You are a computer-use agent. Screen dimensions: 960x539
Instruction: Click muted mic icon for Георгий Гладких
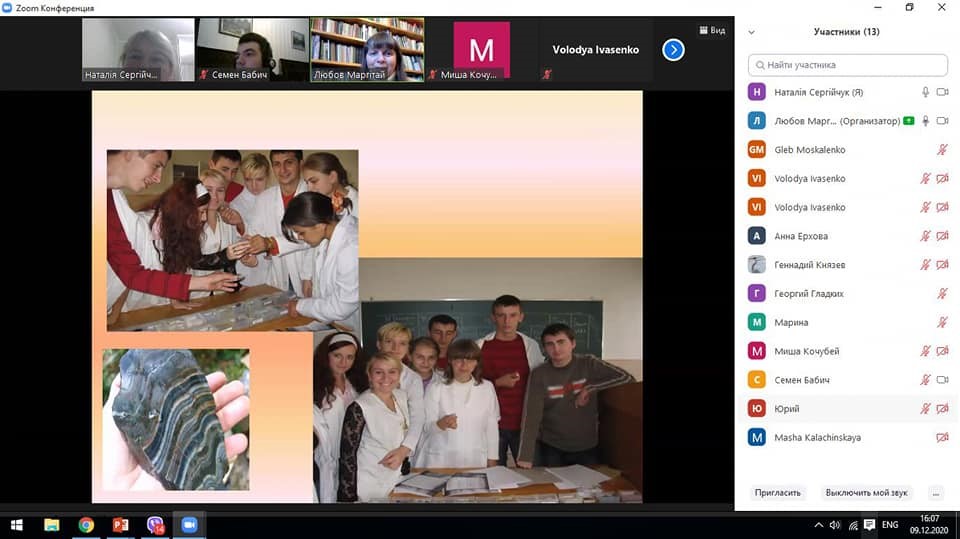[x=942, y=294]
